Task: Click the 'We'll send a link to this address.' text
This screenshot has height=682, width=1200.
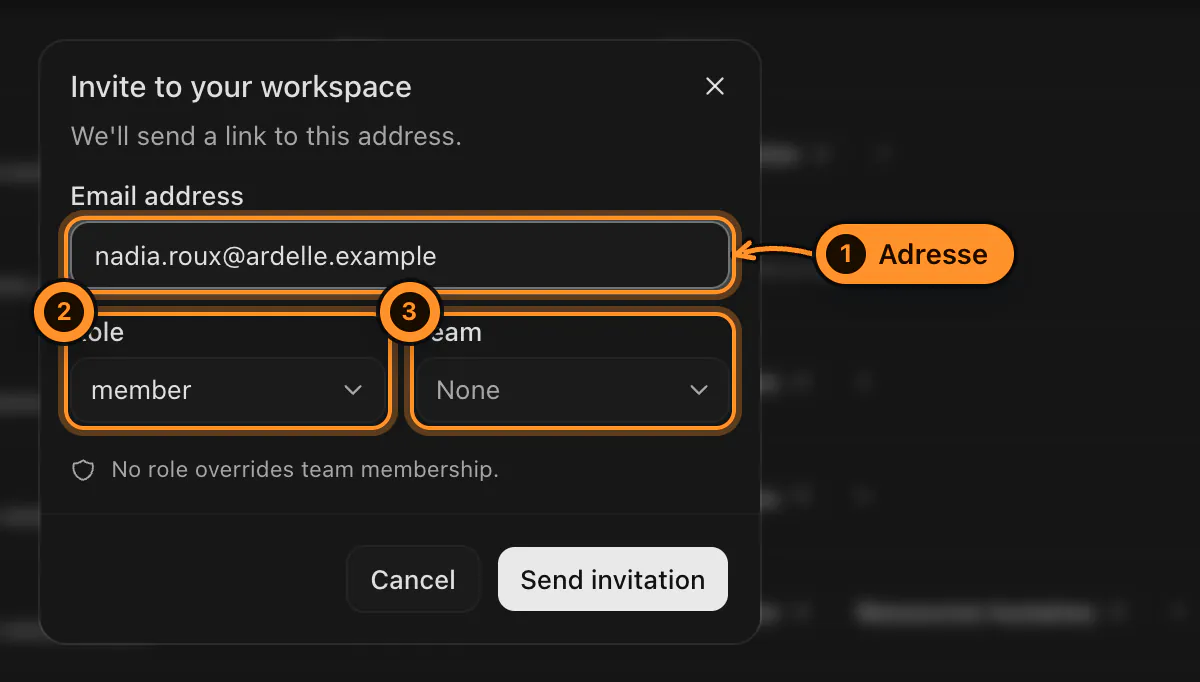Action: pyautogui.click(x=266, y=136)
